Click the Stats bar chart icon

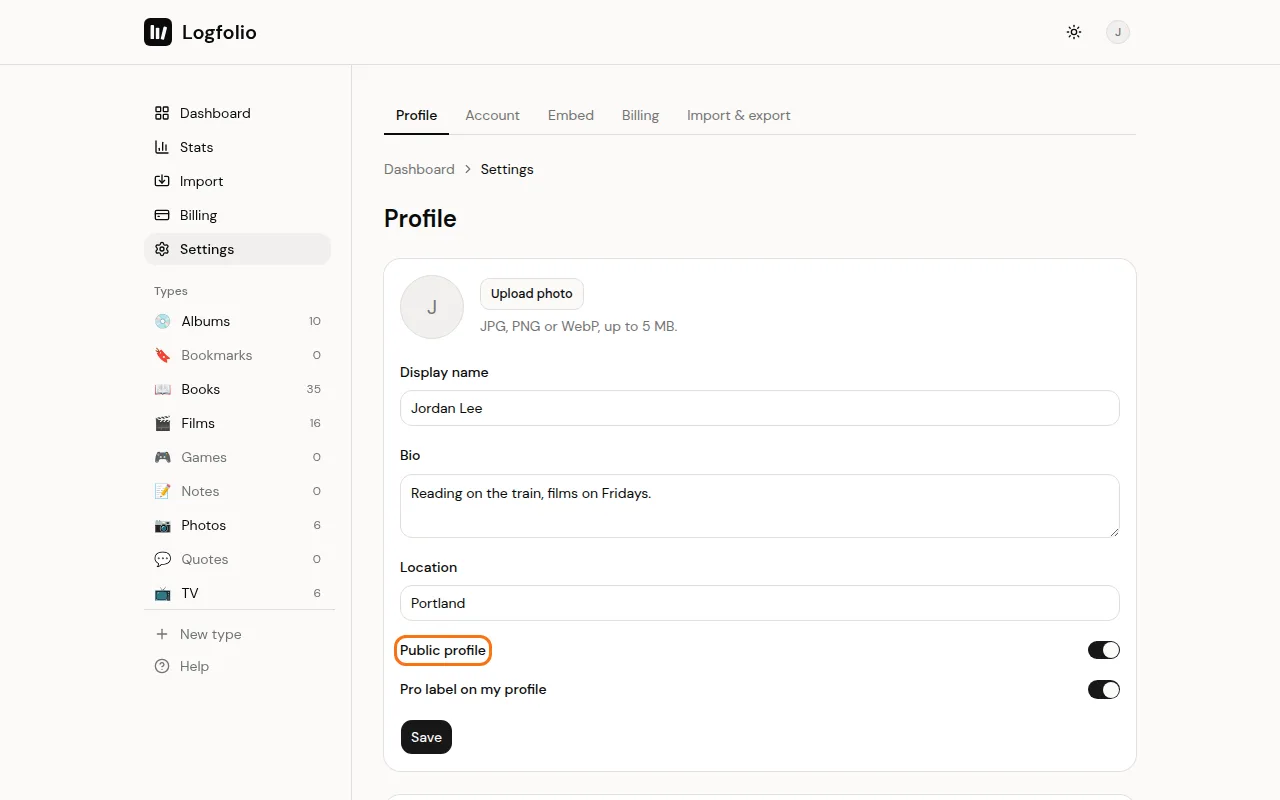[x=162, y=147]
